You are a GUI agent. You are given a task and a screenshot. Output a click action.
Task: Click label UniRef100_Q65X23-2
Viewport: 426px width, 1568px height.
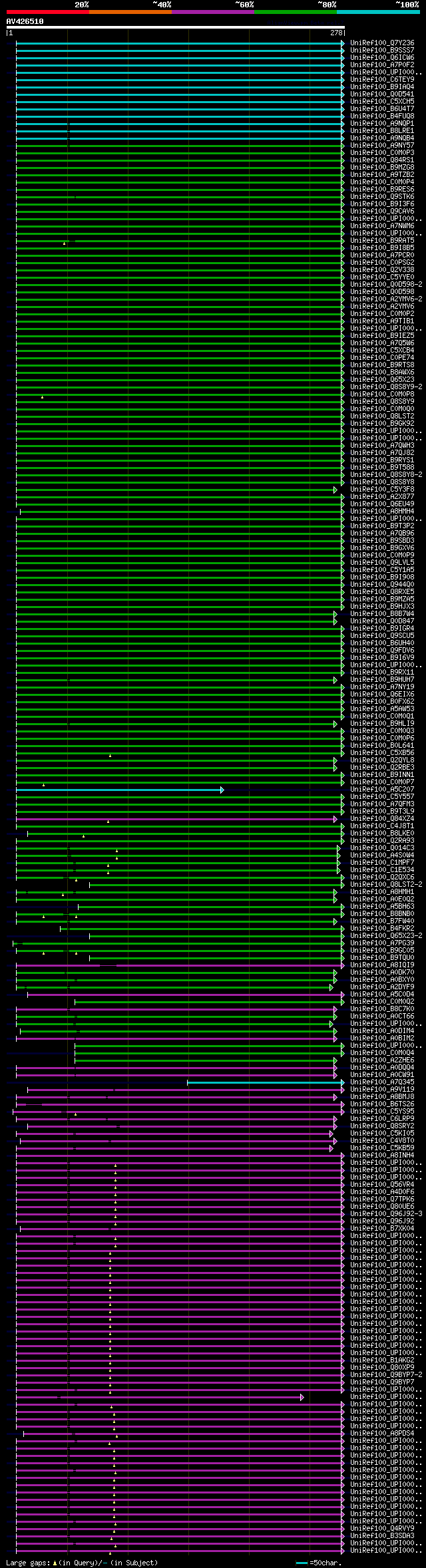(386, 936)
